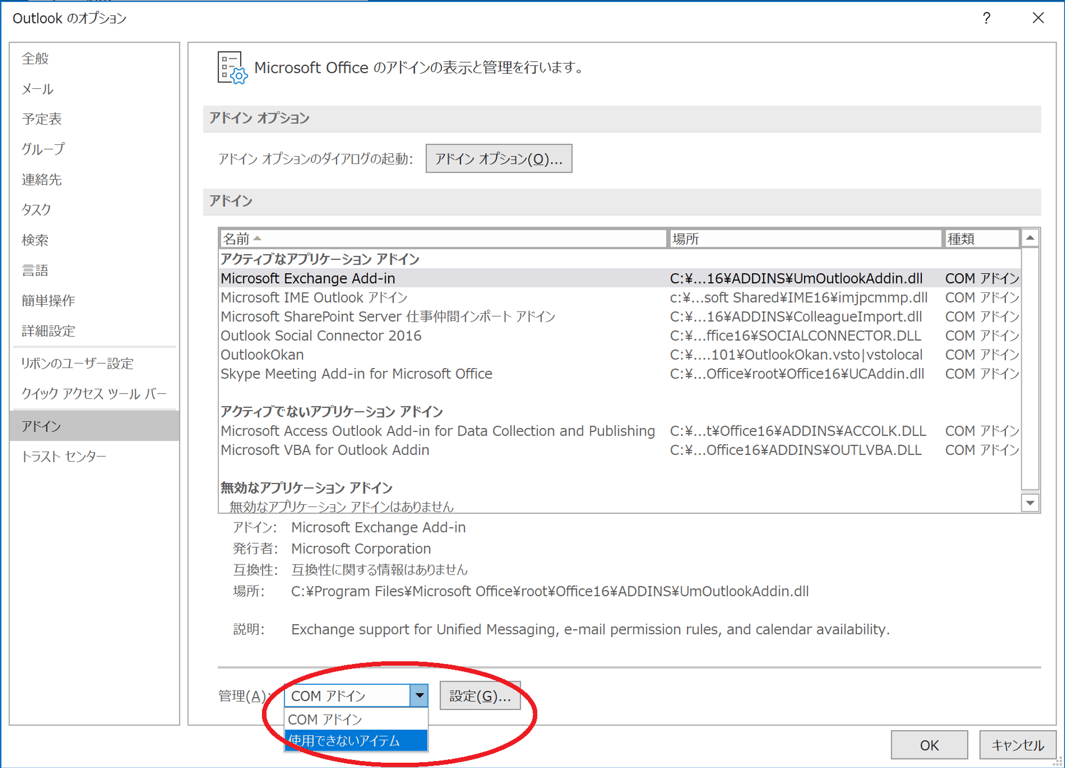This screenshot has width=1065, height=768.
Task: Choose COM アドイン in the dropdown list
Action: [356, 719]
